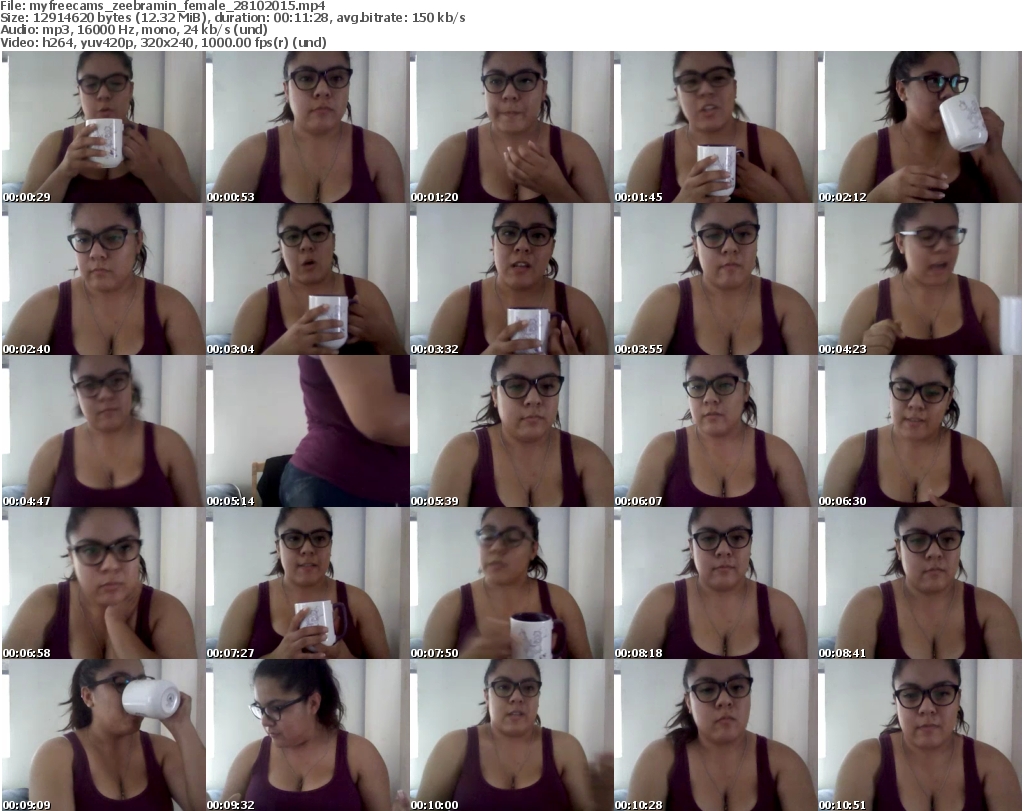Open the 00:04:47 preview frame
The width and height of the screenshot is (1024, 811).
pyautogui.click(x=103, y=432)
